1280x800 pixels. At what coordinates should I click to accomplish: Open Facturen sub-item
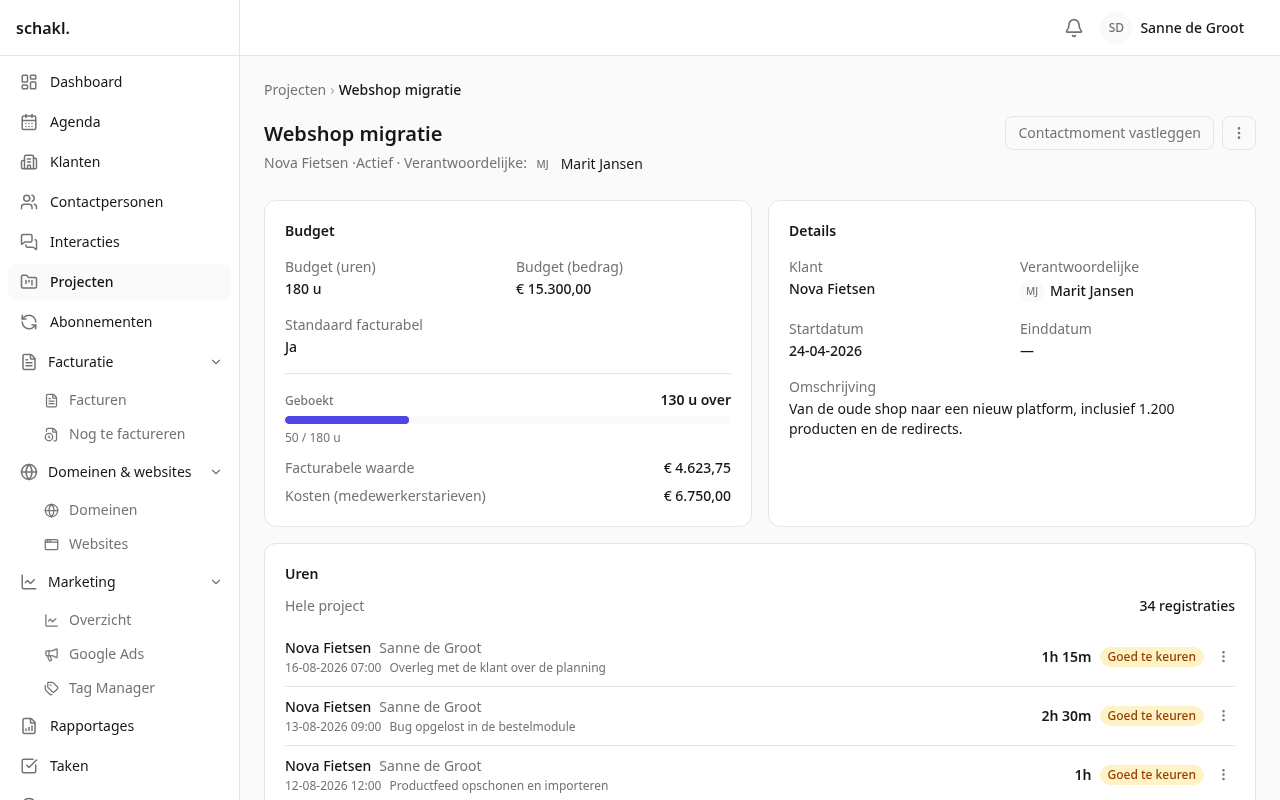point(131,400)
